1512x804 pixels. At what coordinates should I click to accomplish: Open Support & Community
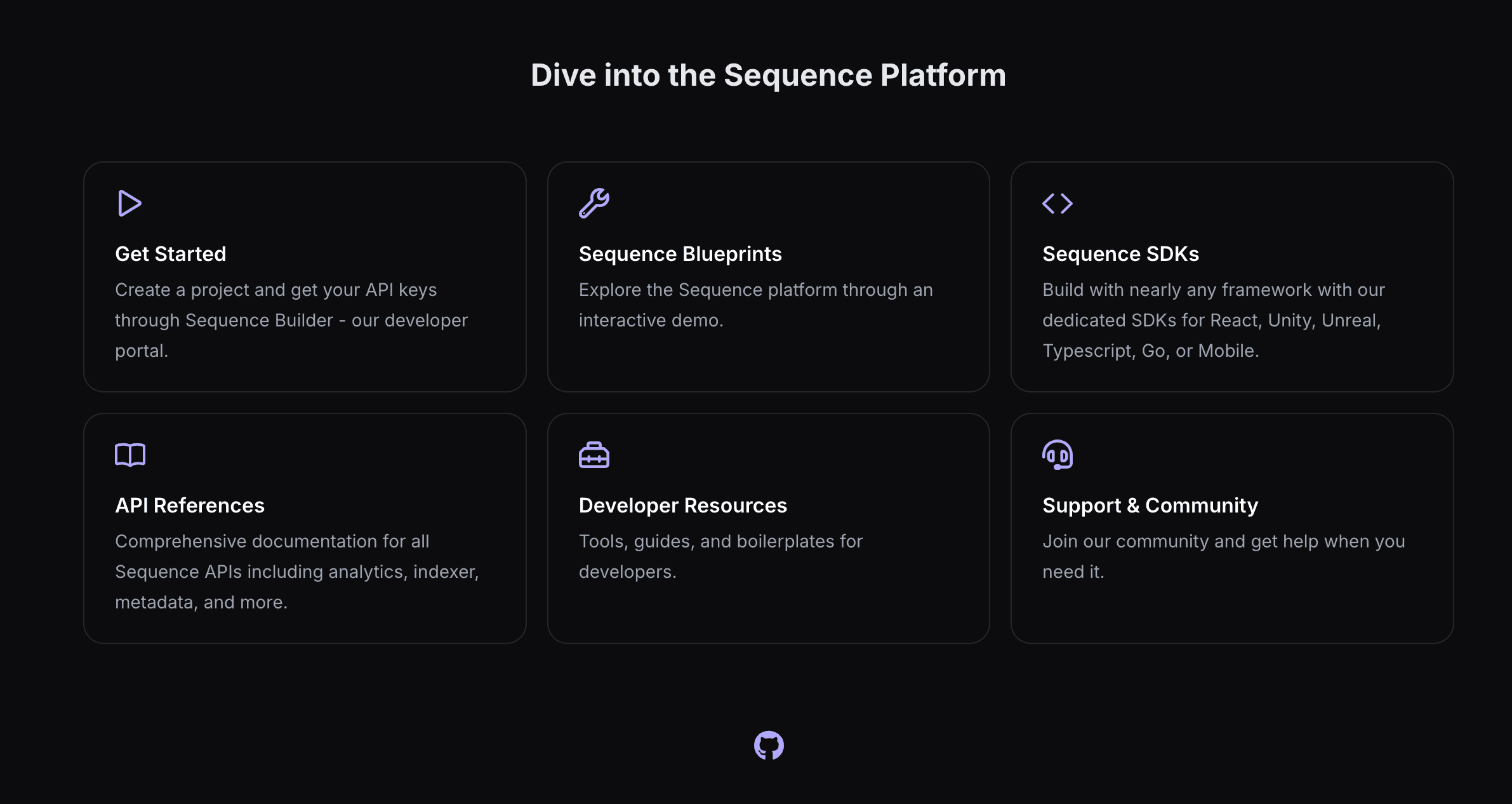click(x=1150, y=505)
